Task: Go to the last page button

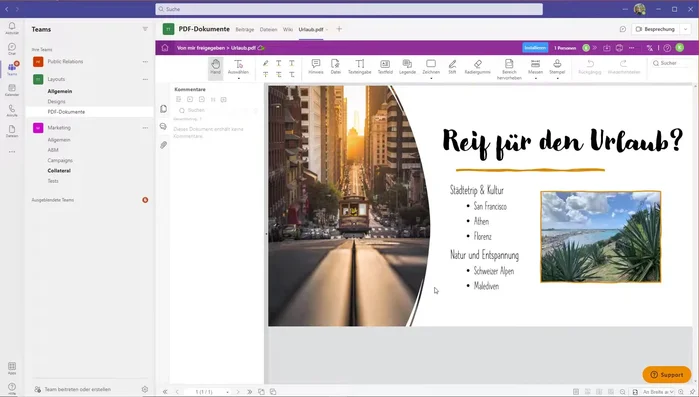Action: (249, 392)
